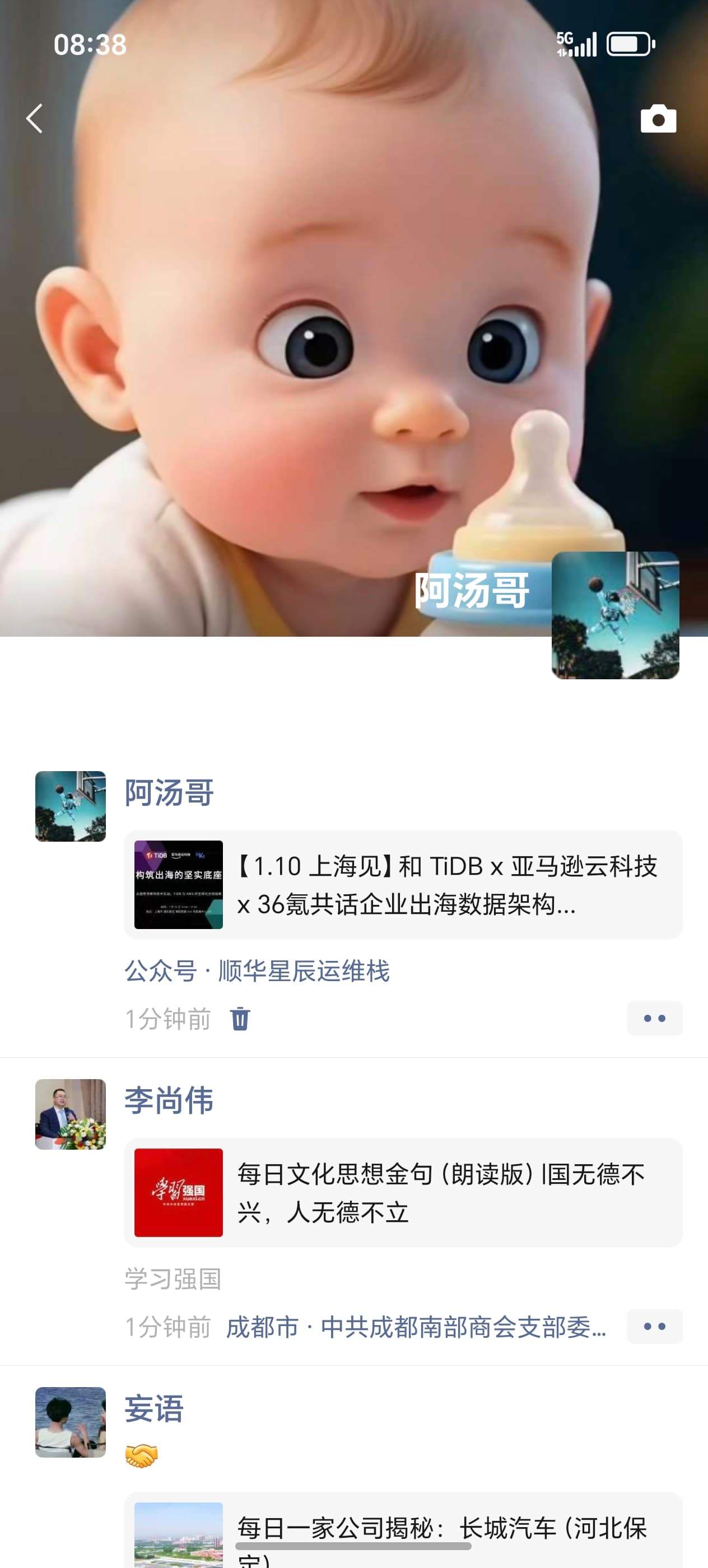Open 李尚伟 name link
The width and height of the screenshot is (708, 1568).
(x=169, y=1100)
